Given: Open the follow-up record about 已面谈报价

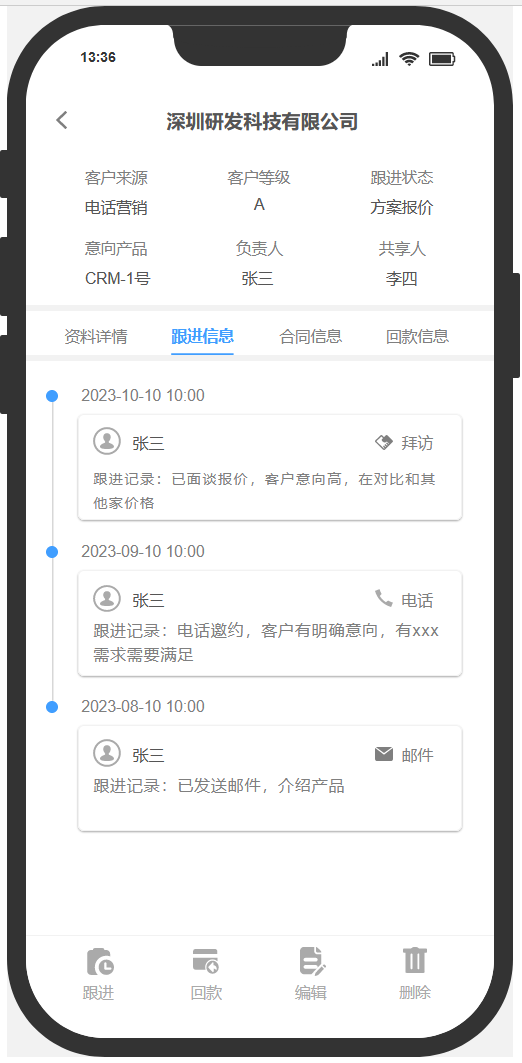Looking at the screenshot, I should pos(270,468).
